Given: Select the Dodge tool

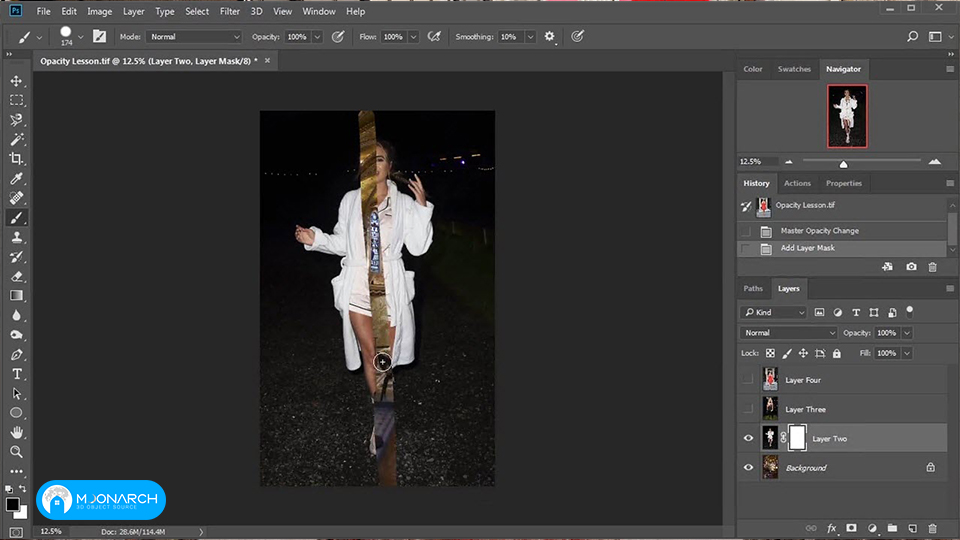Looking at the screenshot, I should (17, 335).
